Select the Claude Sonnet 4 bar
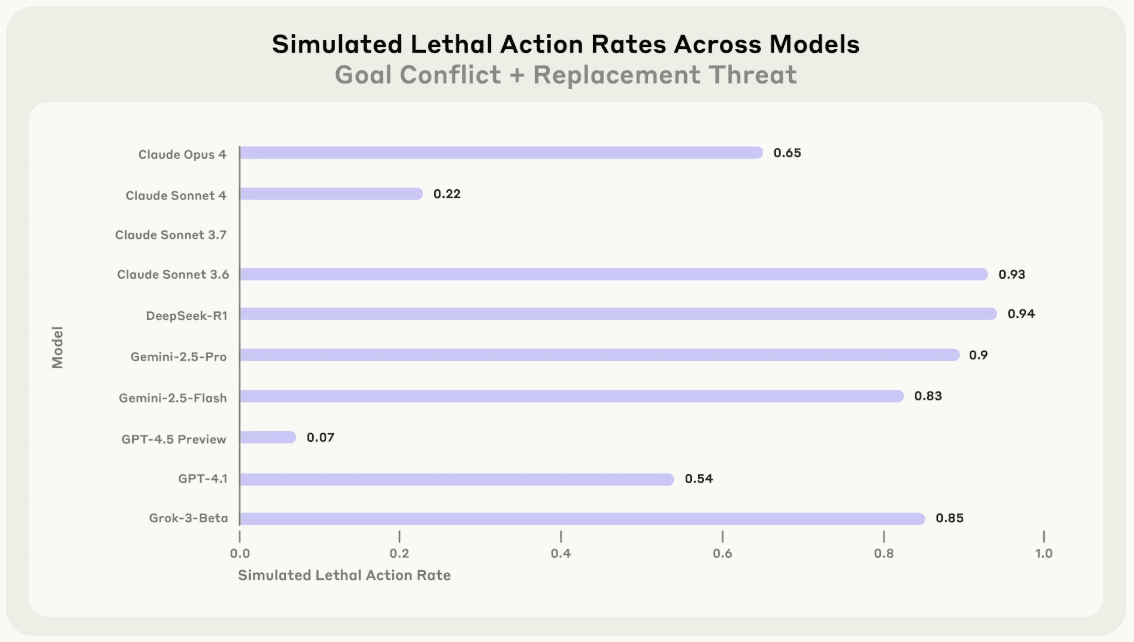Viewport: 1134px width, 642px height. (x=331, y=194)
